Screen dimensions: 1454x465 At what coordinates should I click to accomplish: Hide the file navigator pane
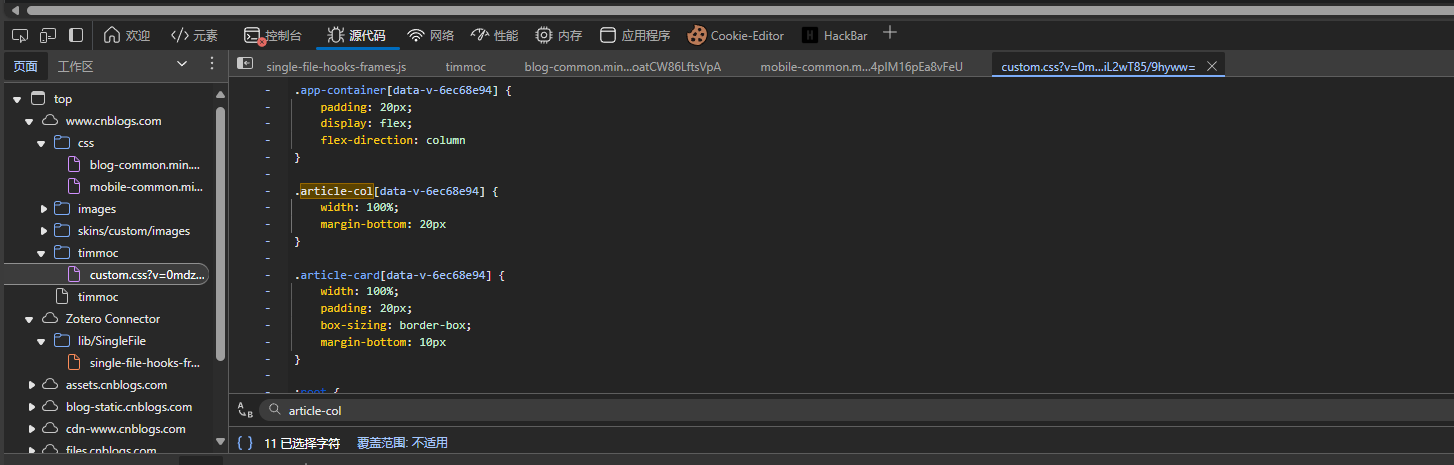pos(245,63)
